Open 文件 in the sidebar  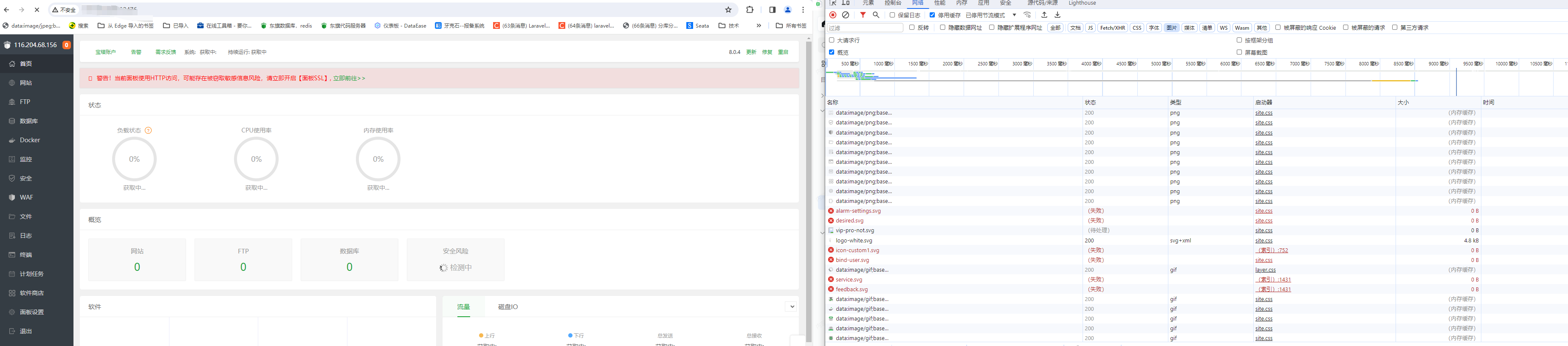[37, 217]
